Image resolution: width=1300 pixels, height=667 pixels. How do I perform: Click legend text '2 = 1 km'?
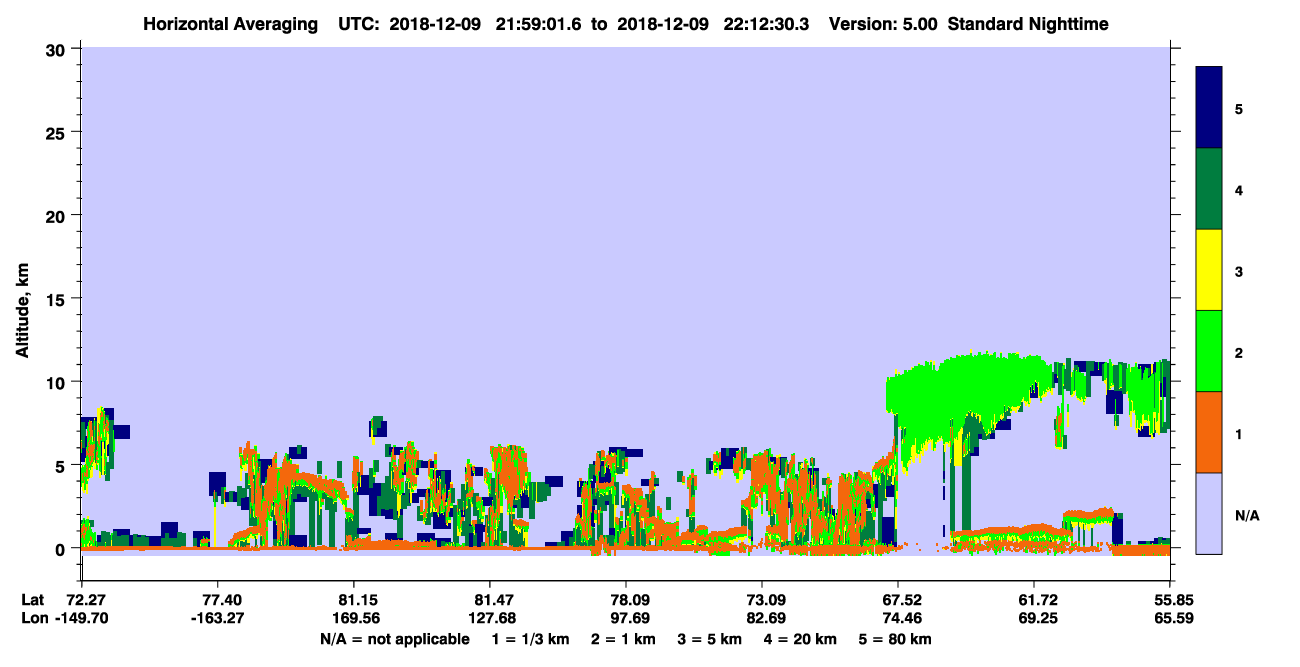click(x=624, y=639)
